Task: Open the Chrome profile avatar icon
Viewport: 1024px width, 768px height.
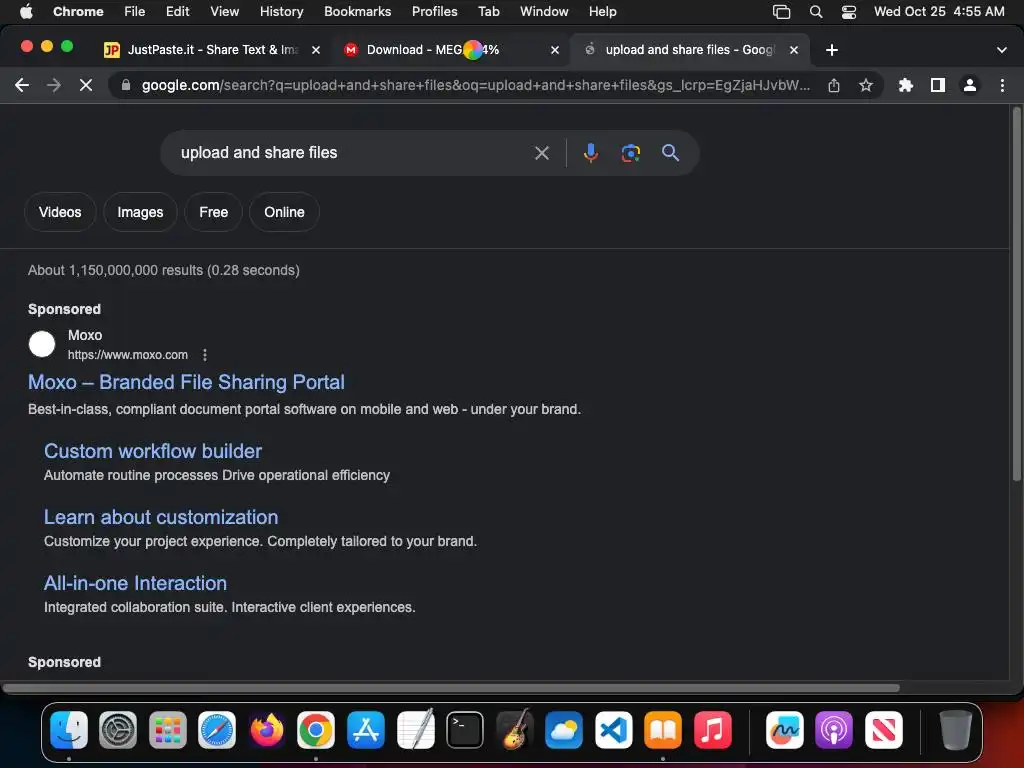Action: (970, 85)
